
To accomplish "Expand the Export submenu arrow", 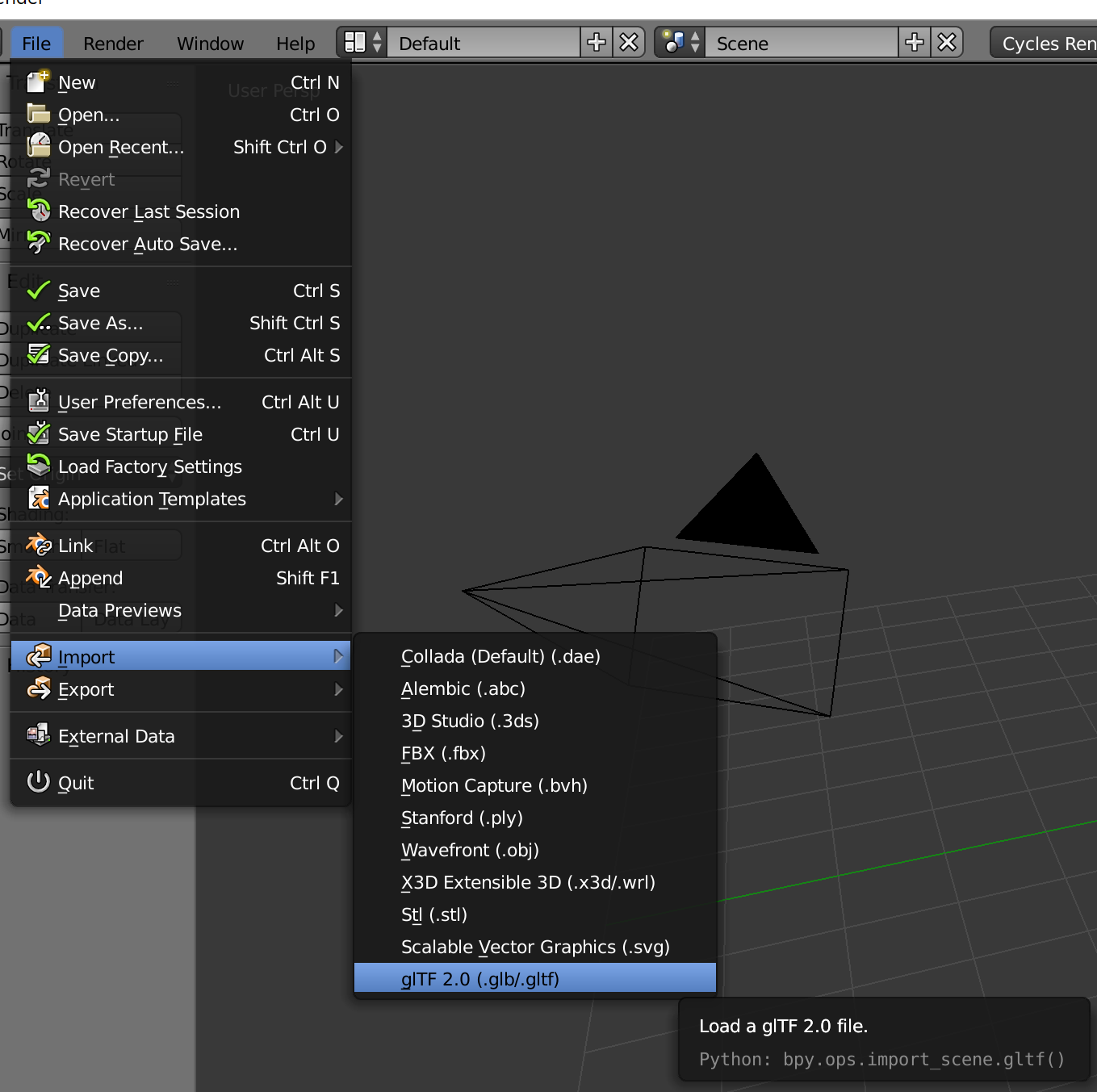I will tap(339, 689).
